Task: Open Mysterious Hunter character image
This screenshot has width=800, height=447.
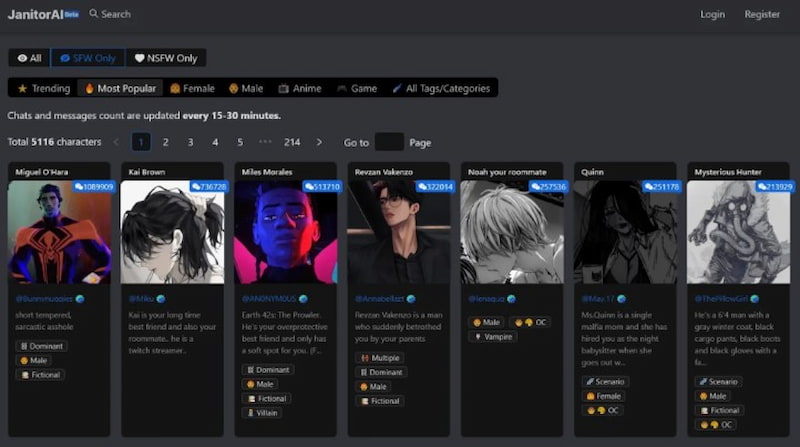Action: tap(739, 232)
